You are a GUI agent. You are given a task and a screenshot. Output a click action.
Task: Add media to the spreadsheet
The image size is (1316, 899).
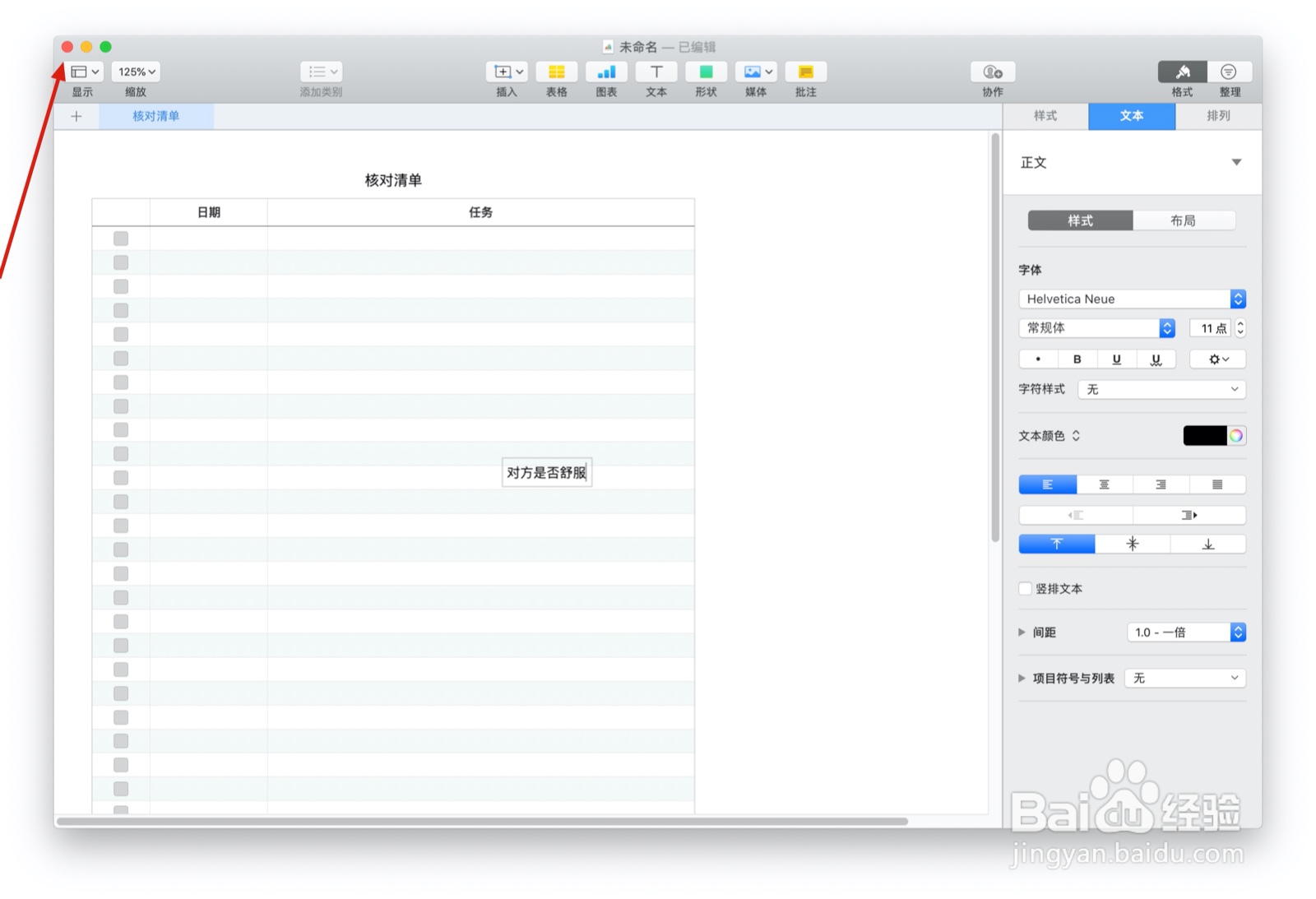(755, 72)
